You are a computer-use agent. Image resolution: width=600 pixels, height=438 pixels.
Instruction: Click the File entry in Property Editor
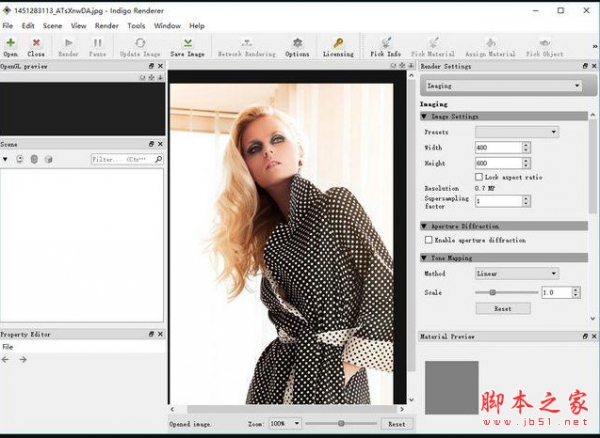[8, 347]
